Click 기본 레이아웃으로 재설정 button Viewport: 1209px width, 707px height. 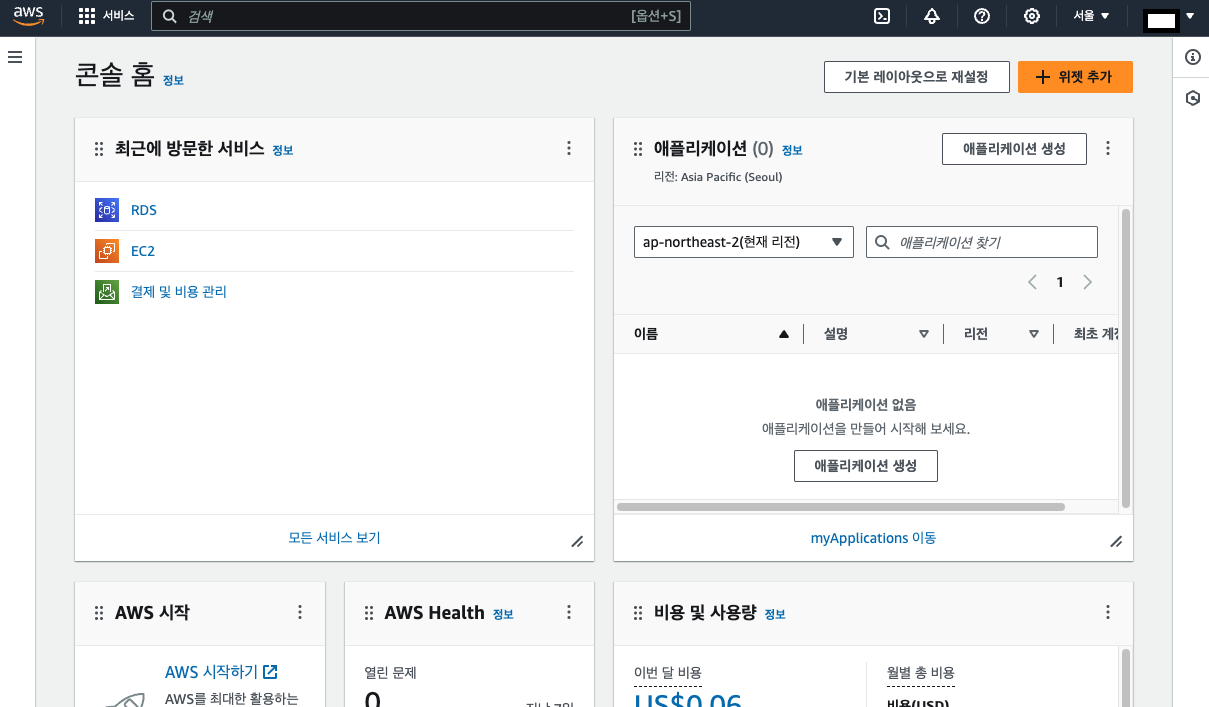[916, 77]
